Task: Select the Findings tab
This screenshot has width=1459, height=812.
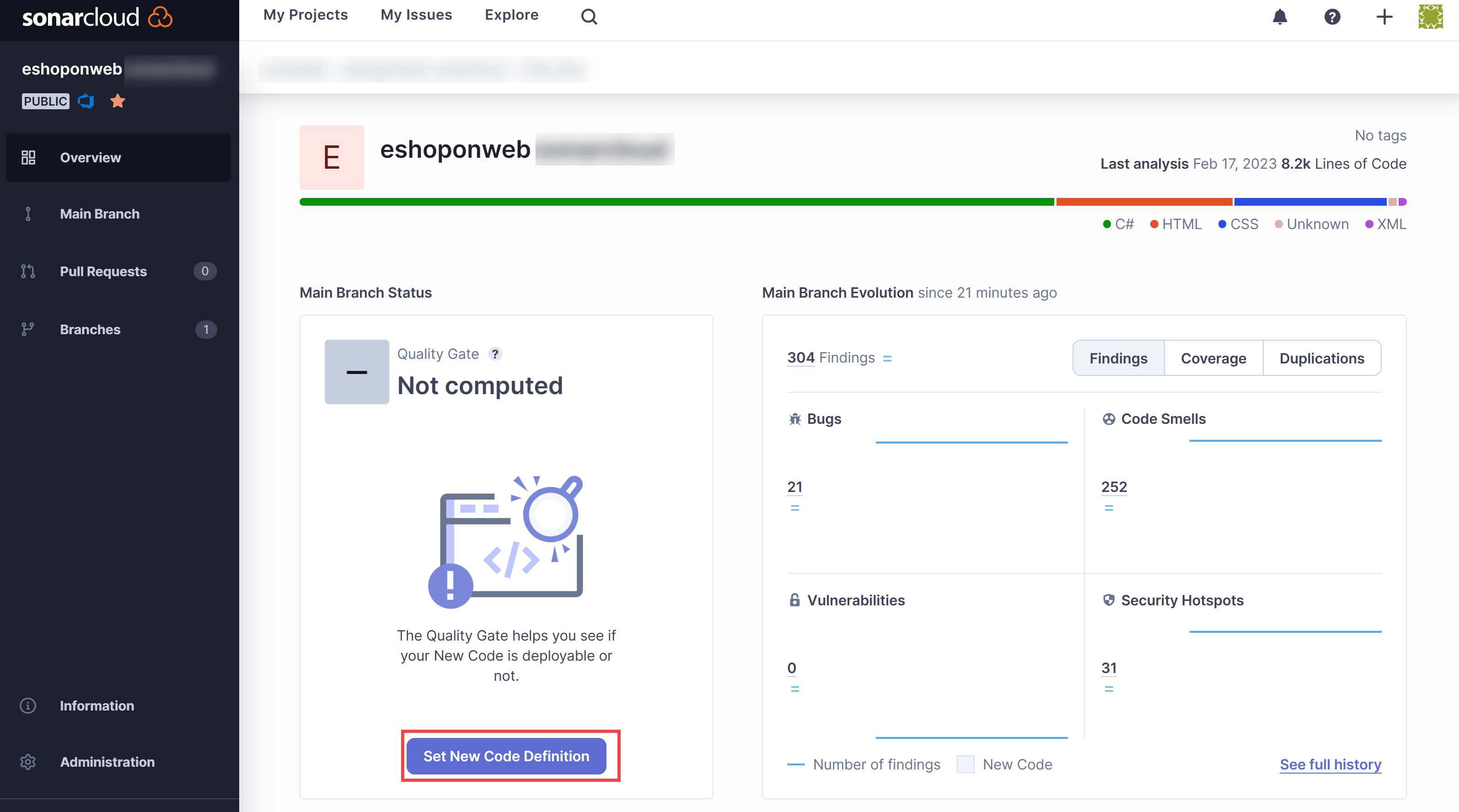Action: coord(1118,358)
